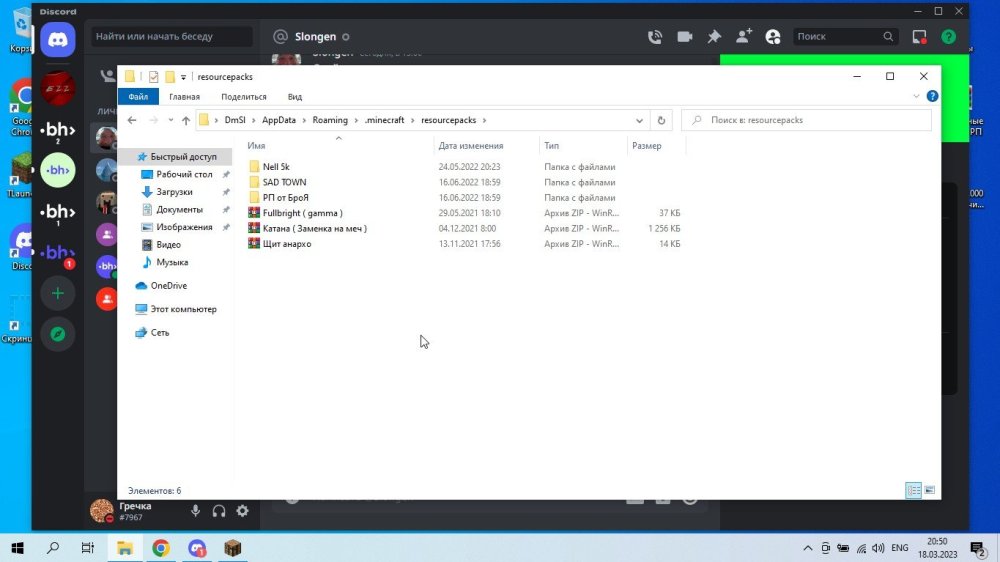Viewport: 1000px width, 562px height.
Task: Open Discord help question mark icon
Action: 948,37
